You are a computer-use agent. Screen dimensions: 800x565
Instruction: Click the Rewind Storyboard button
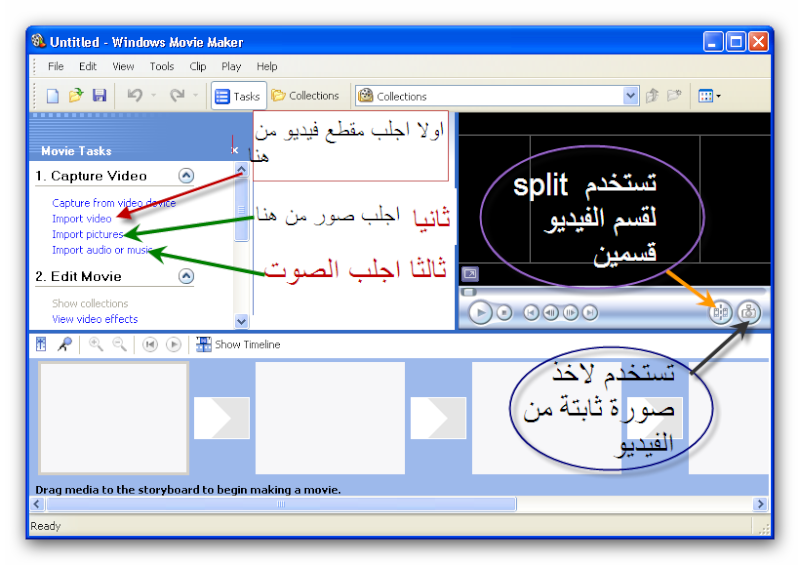tap(149, 345)
